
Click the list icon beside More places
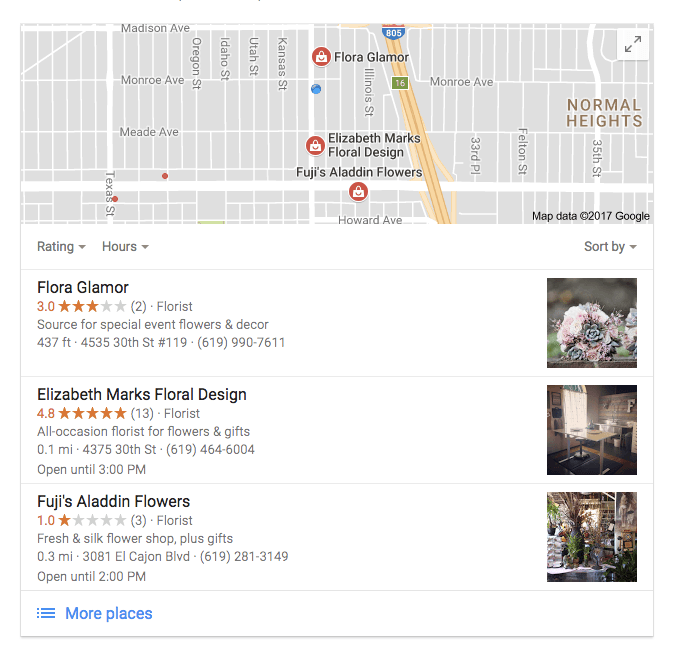46,613
